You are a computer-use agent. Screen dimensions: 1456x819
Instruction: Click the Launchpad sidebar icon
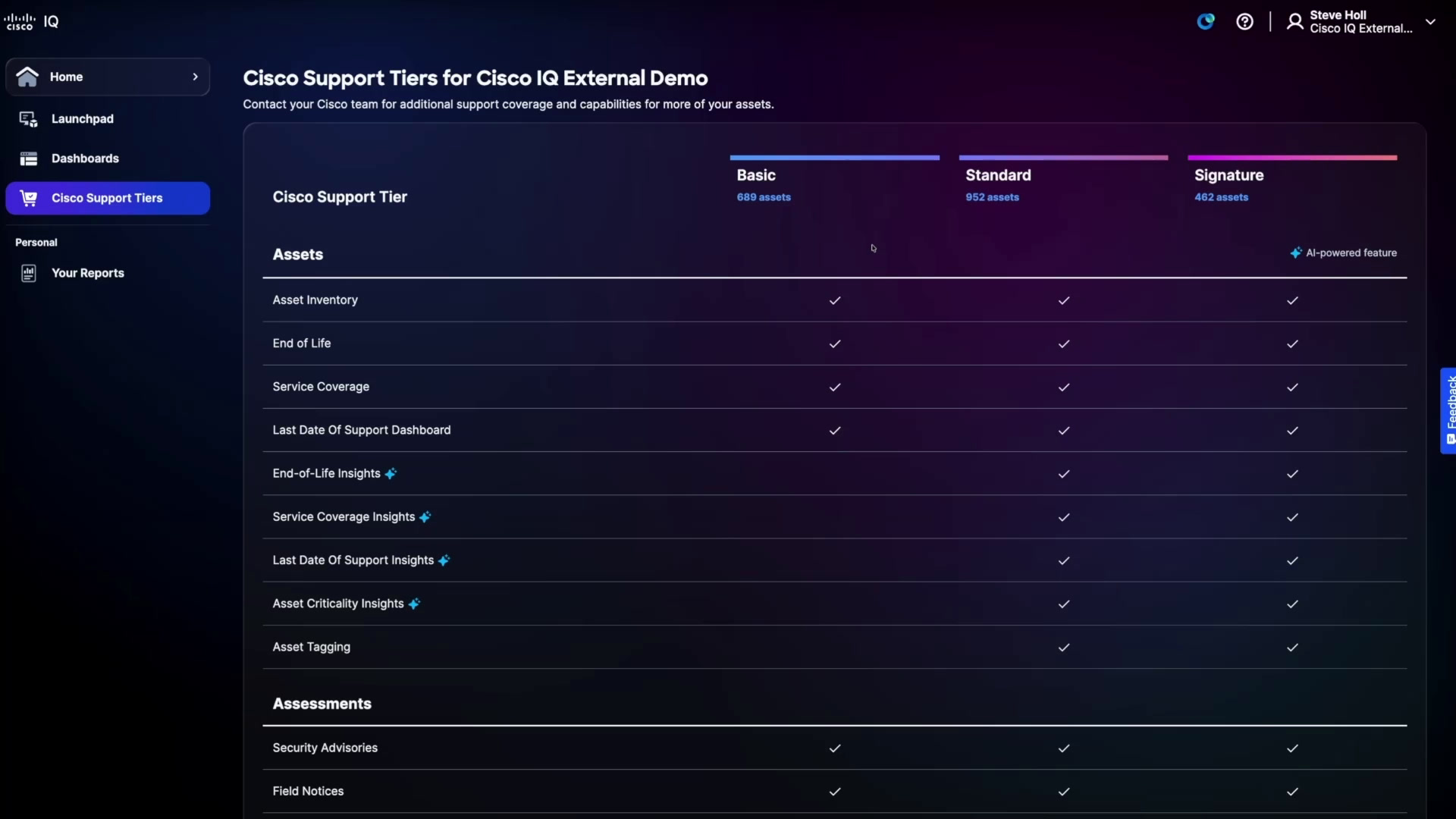click(x=29, y=119)
